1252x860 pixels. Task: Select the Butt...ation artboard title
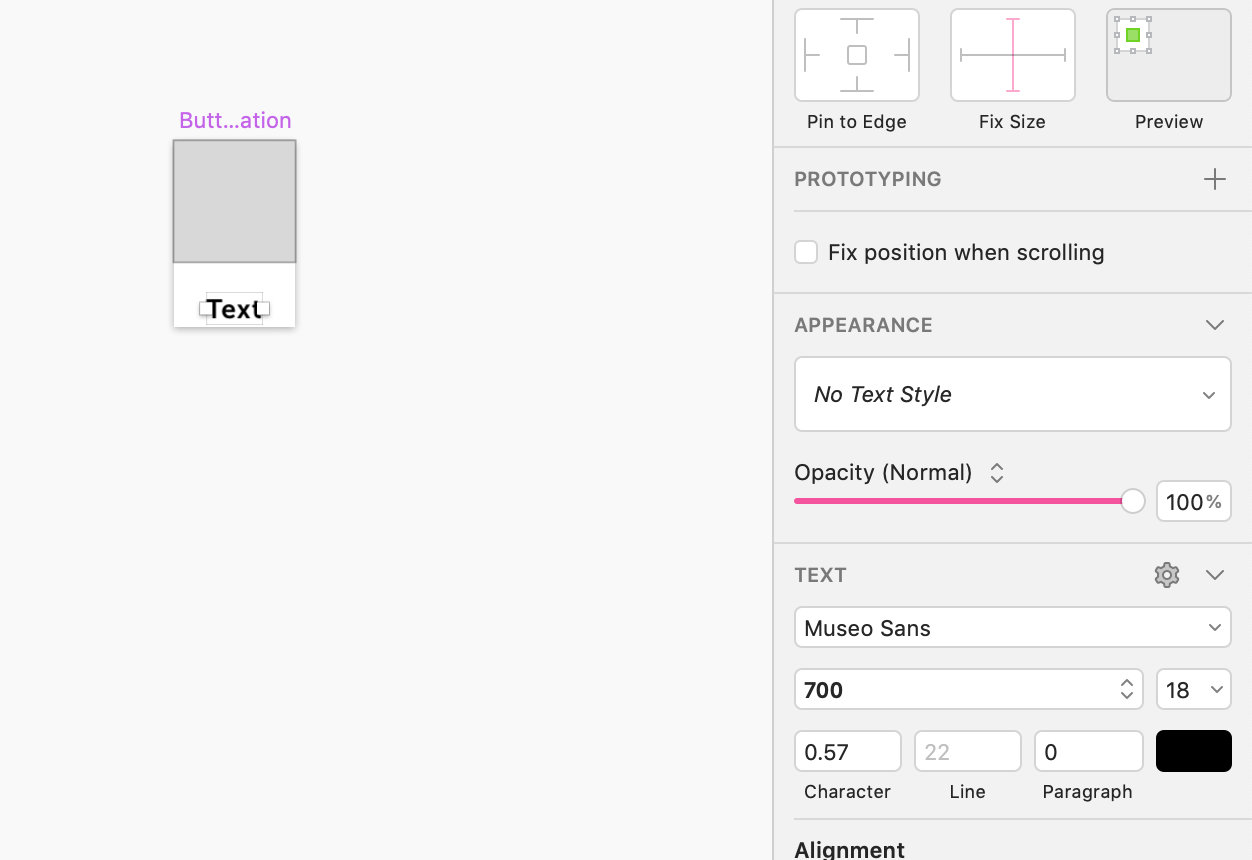tap(235, 120)
